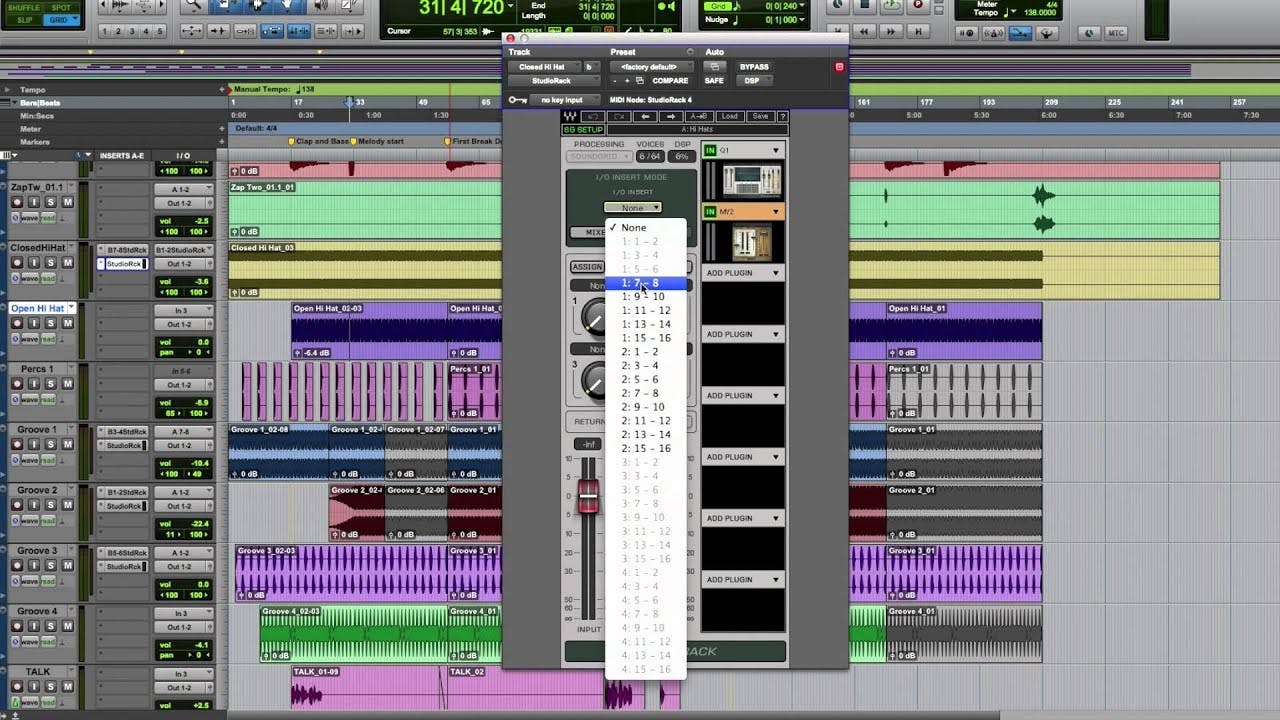The width and height of the screenshot is (1280, 720).
Task: Click the Waves logo in StudioRack
Action: tap(570, 116)
